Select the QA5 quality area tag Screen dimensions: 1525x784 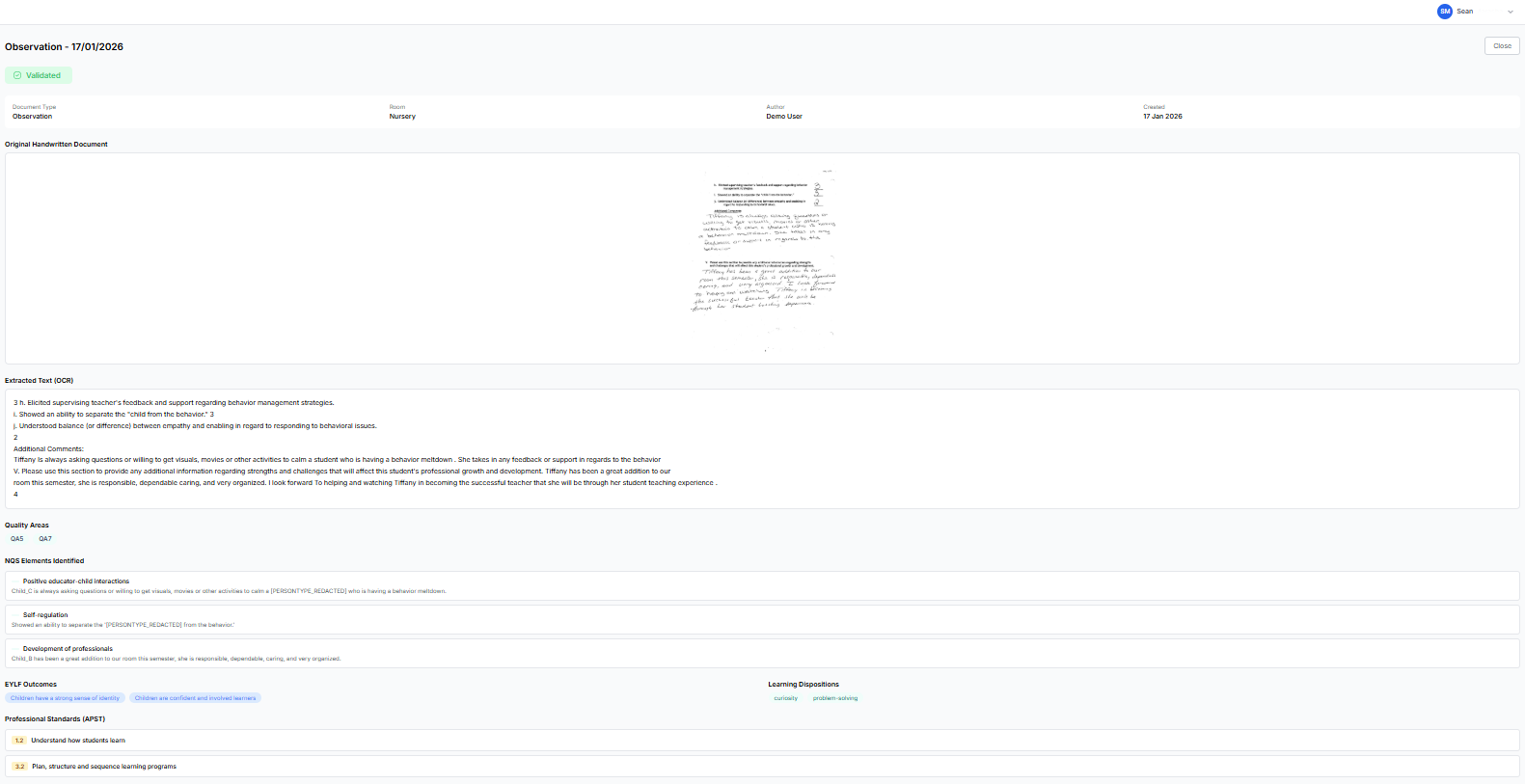[x=17, y=539]
